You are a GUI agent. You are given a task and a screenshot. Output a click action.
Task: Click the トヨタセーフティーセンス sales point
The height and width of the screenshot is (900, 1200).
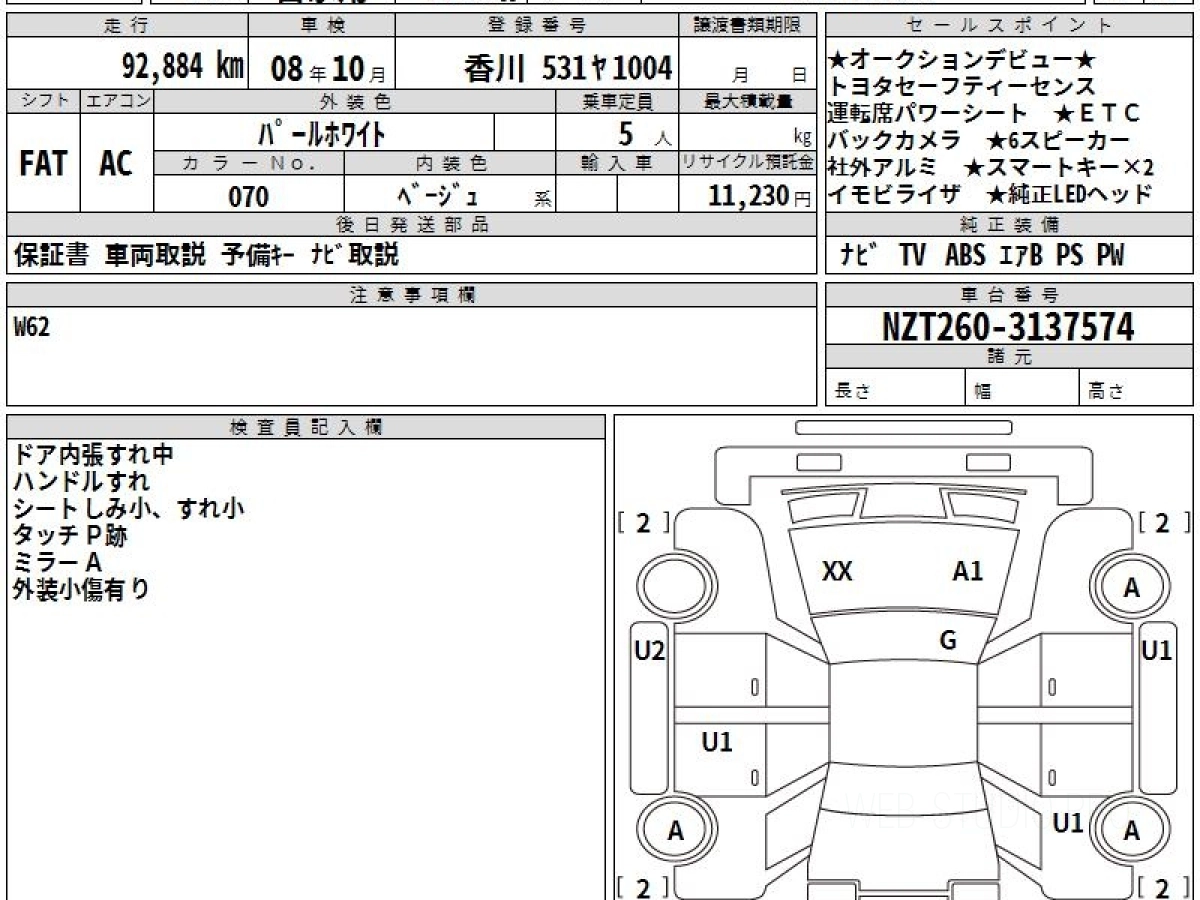click(x=962, y=88)
